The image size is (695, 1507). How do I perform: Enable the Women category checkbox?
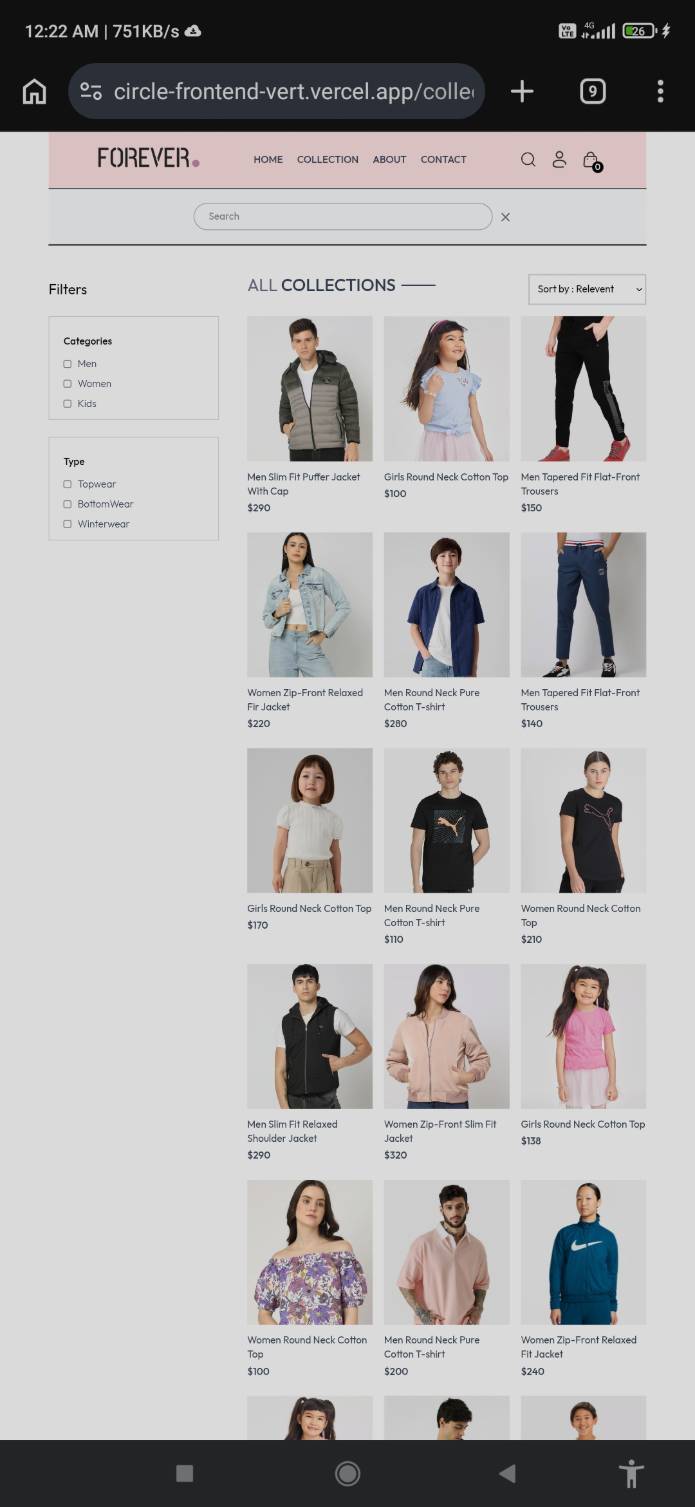click(x=68, y=384)
